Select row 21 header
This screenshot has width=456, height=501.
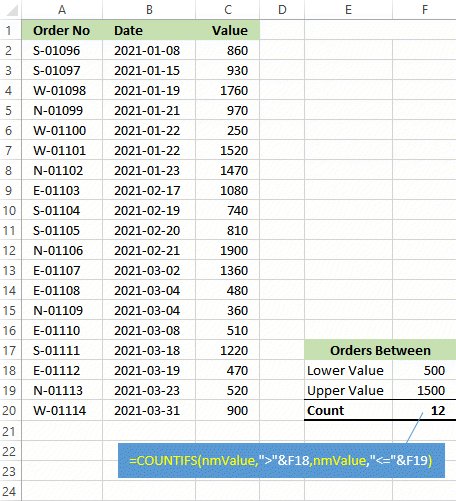click(x=11, y=431)
